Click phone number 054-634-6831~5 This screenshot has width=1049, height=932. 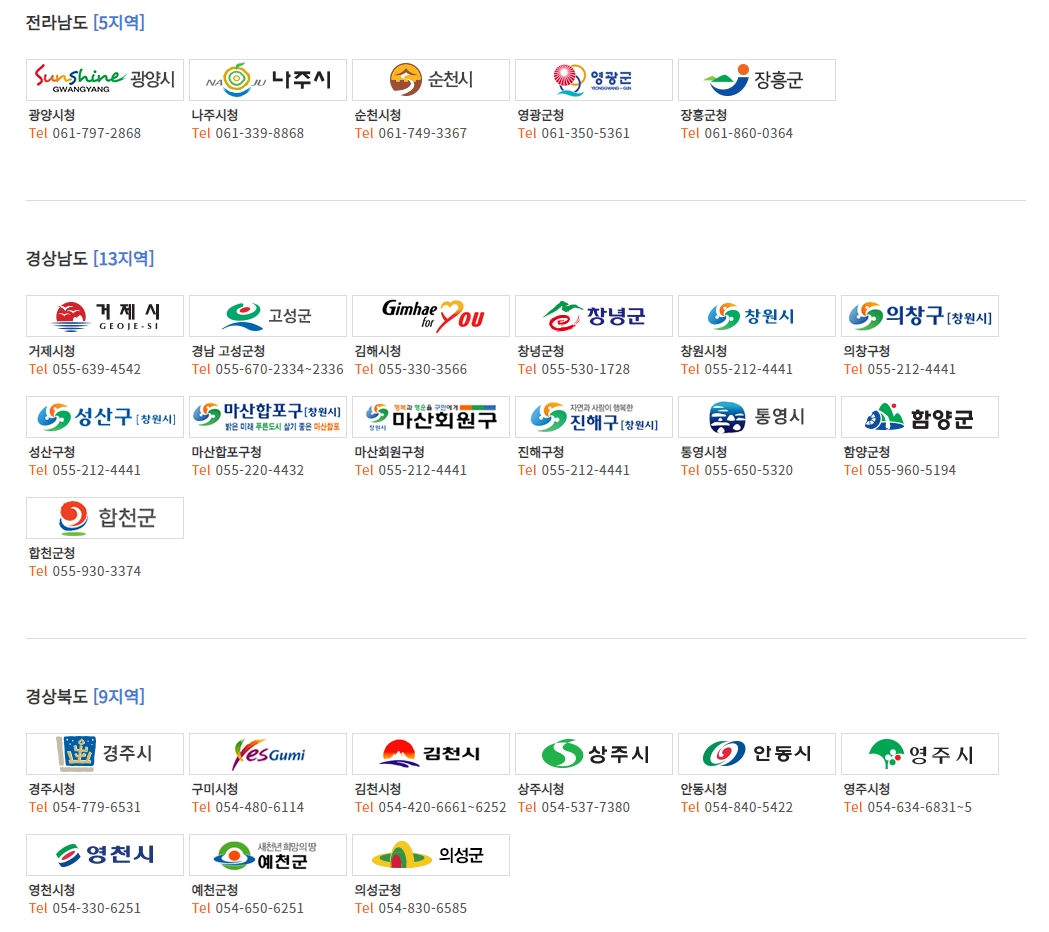pos(919,808)
